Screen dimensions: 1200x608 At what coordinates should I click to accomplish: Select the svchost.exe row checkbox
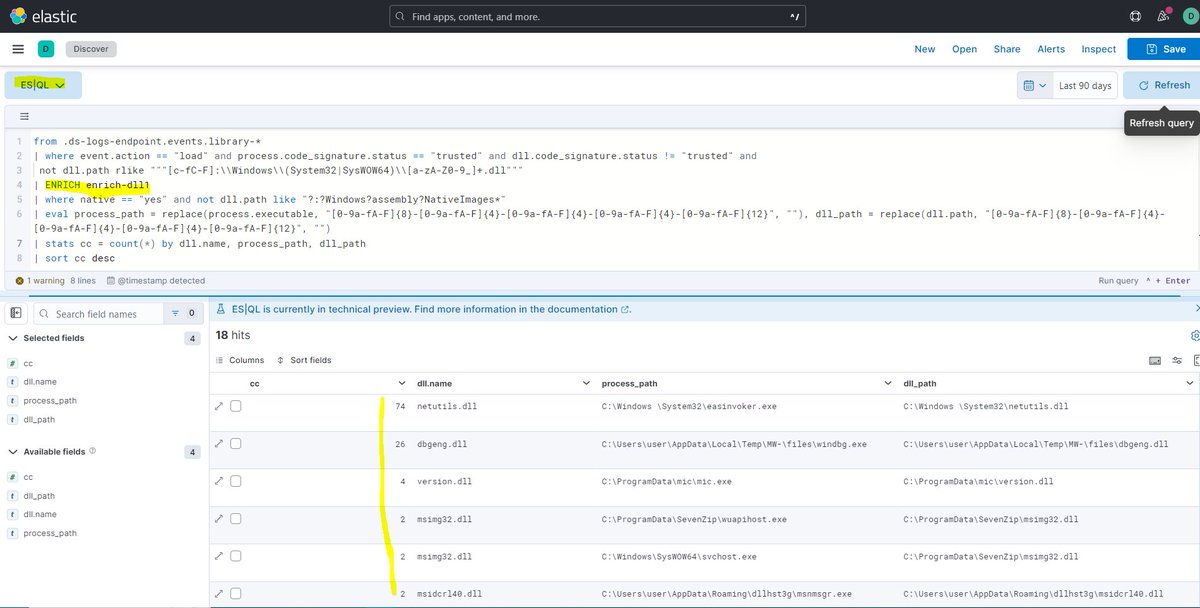(236, 556)
